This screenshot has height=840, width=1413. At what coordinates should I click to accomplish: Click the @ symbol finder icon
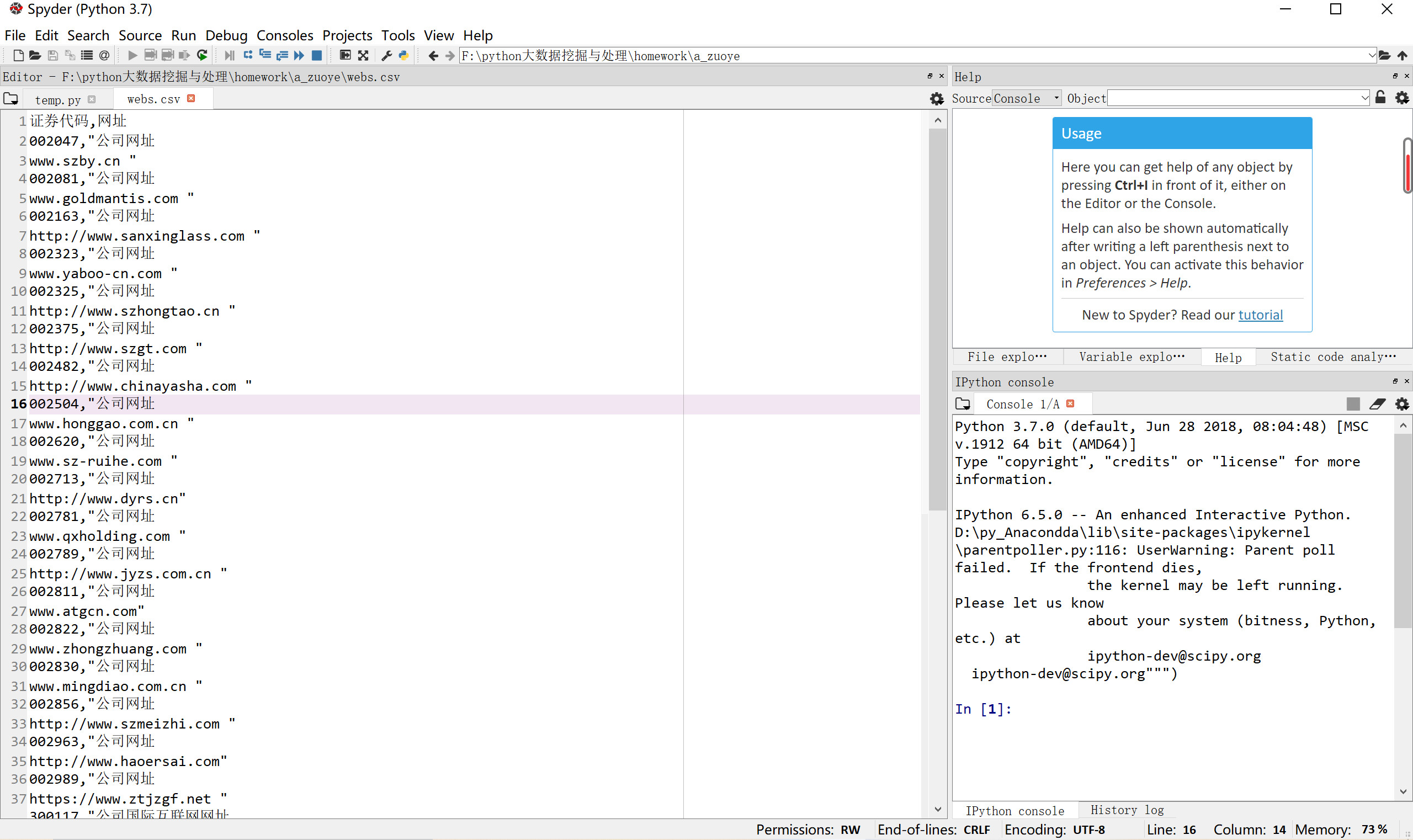pyautogui.click(x=104, y=56)
